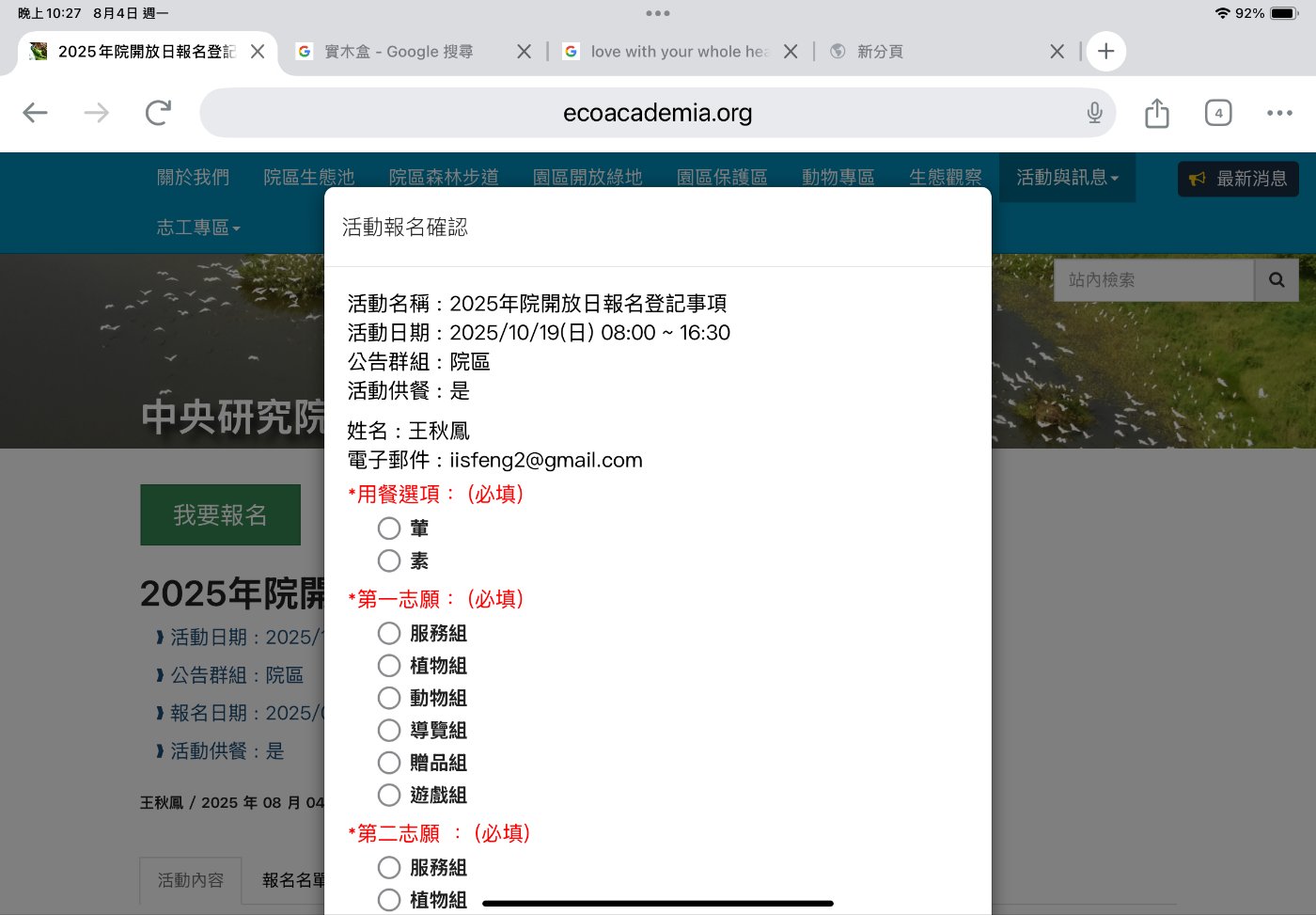1316x915 pixels.
Task: Open the share sheet icon
Action: pyautogui.click(x=1156, y=113)
